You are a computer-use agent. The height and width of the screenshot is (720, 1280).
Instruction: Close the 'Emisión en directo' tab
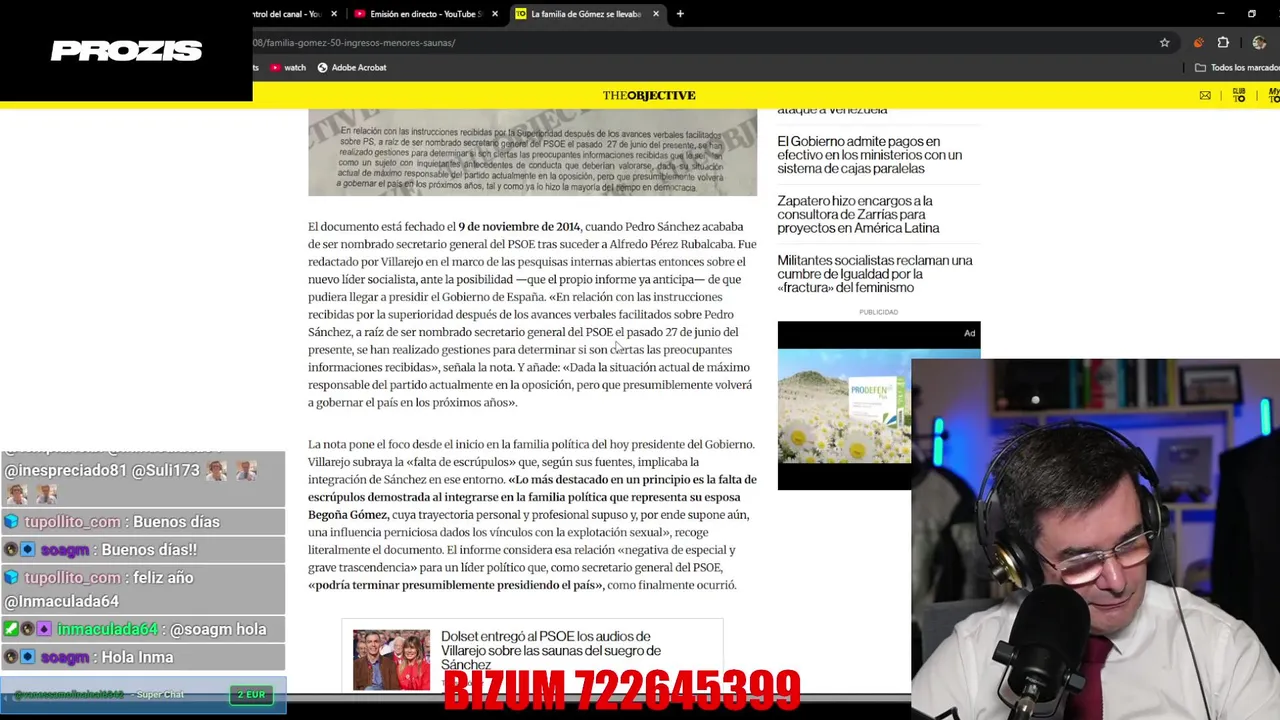[x=494, y=14]
